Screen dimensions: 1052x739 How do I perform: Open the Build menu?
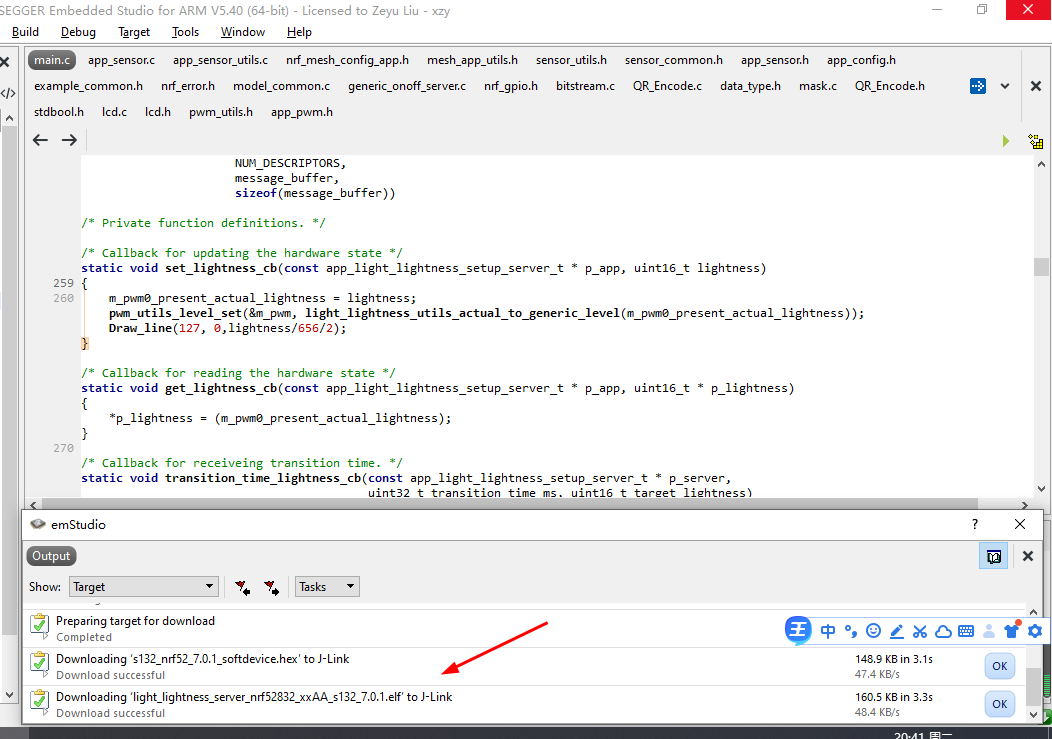(25, 32)
